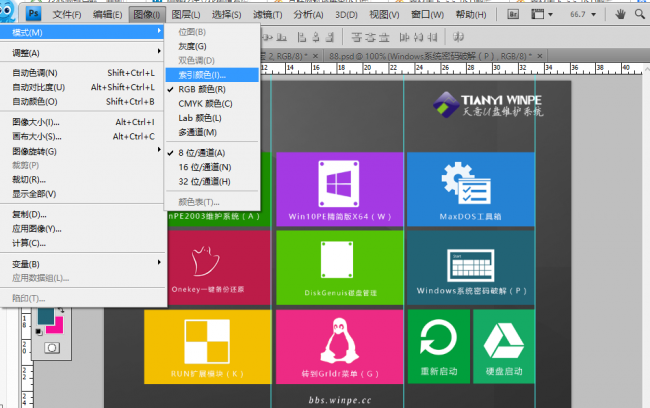
Task: Close the open 图像(I) menu
Action: [147, 15]
